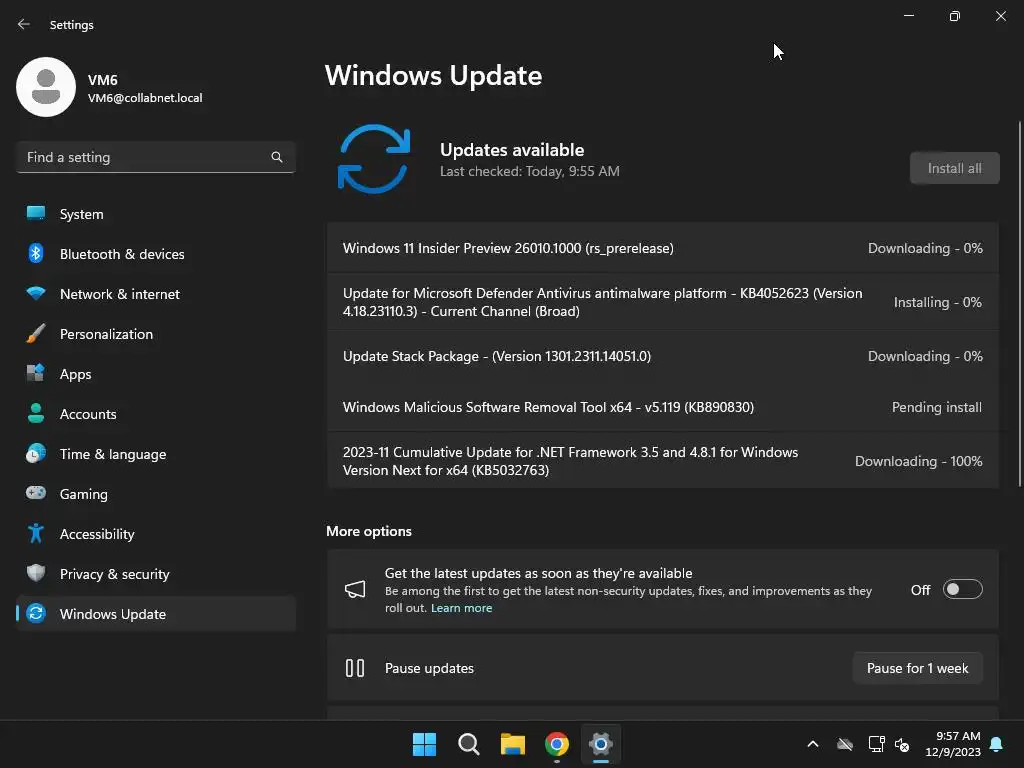Click the Settings gear on the taskbar
This screenshot has width=1024, height=768.
click(601, 744)
